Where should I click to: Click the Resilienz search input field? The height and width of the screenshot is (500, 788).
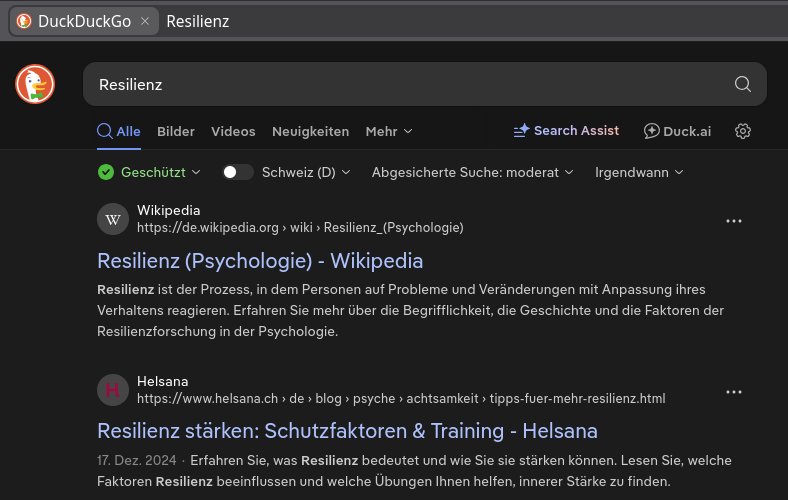(400, 85)
